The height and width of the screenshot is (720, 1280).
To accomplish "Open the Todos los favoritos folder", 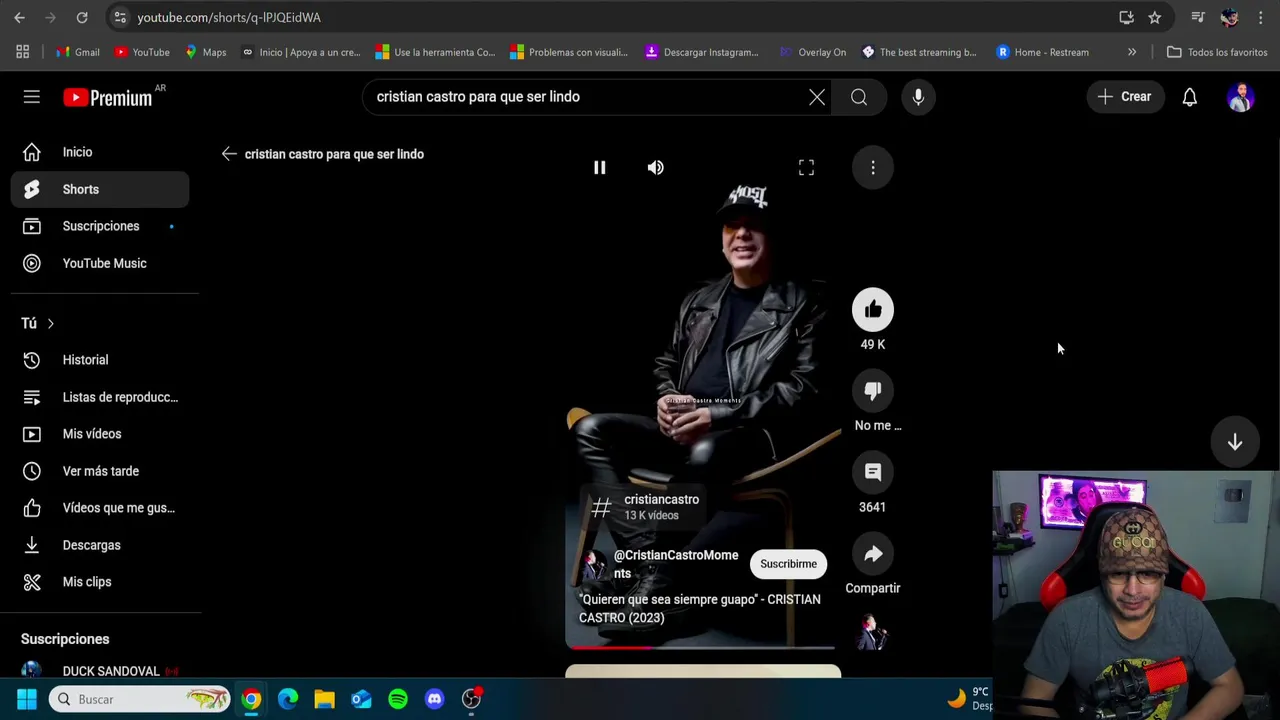I will point(1217,52).
